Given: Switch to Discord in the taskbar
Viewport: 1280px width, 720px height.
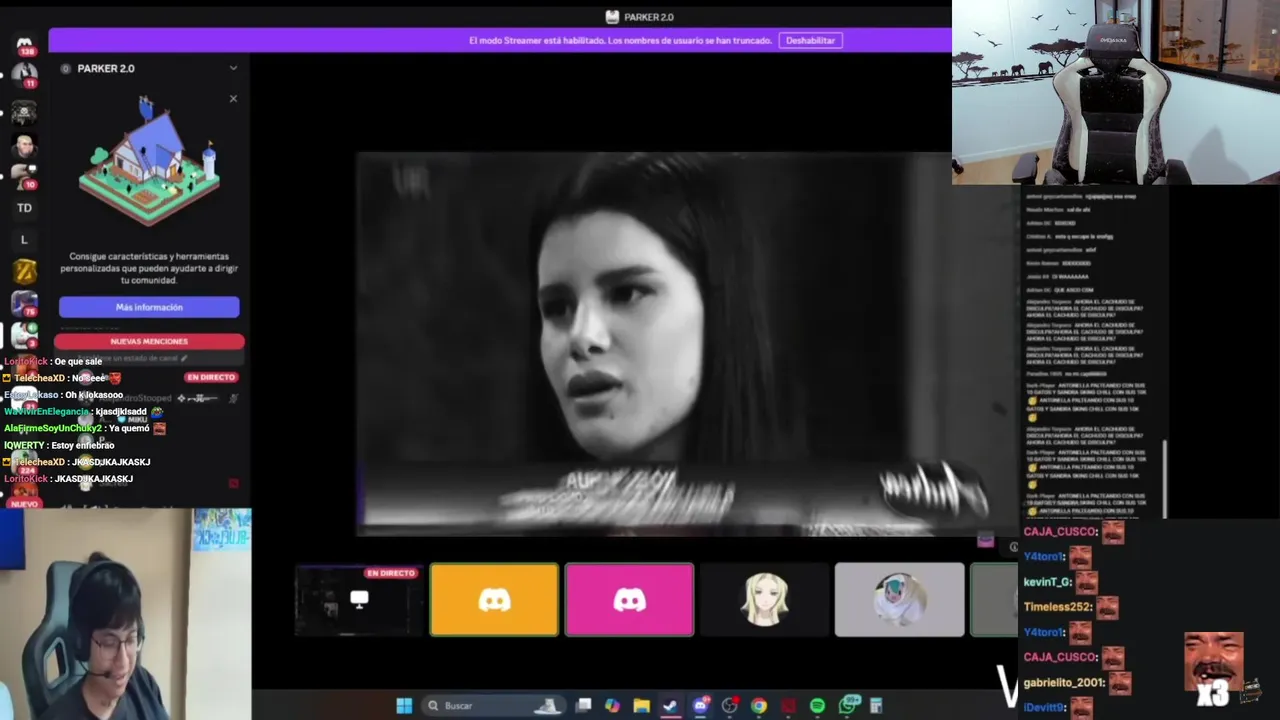Looking at the screenshot, I should point(700,706).
